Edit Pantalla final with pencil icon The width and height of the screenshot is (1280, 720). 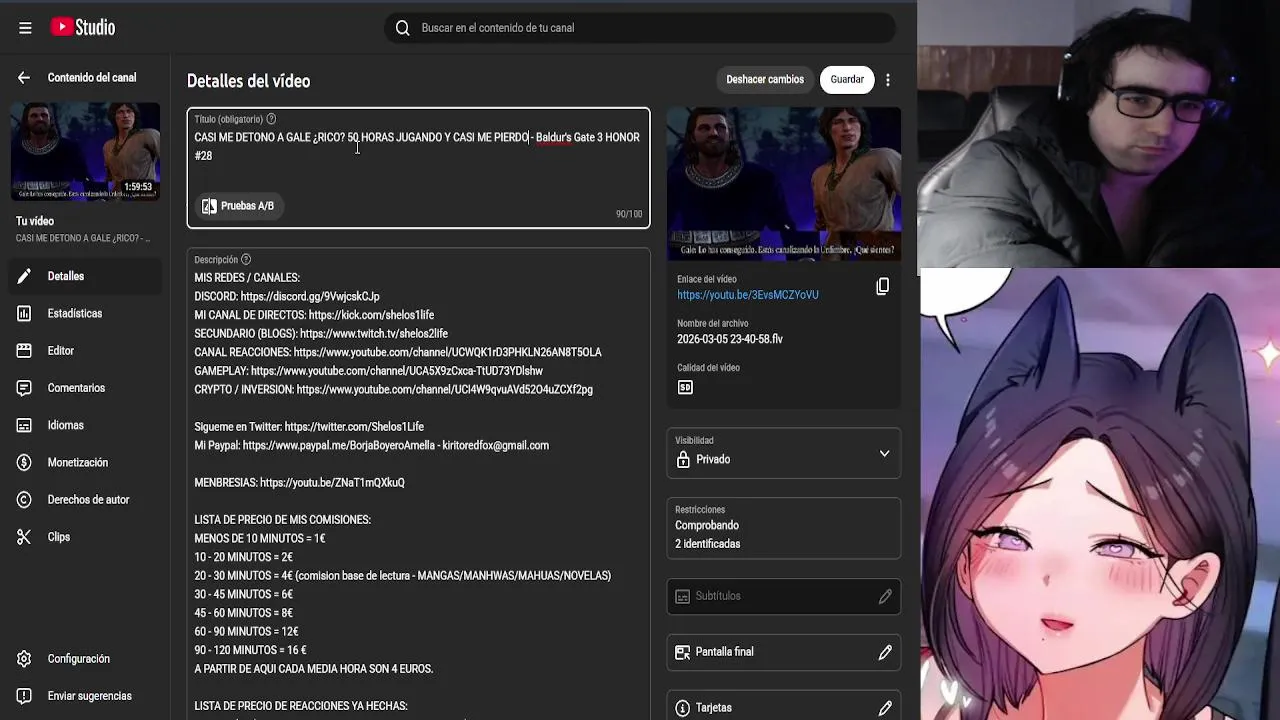[885, 652]
